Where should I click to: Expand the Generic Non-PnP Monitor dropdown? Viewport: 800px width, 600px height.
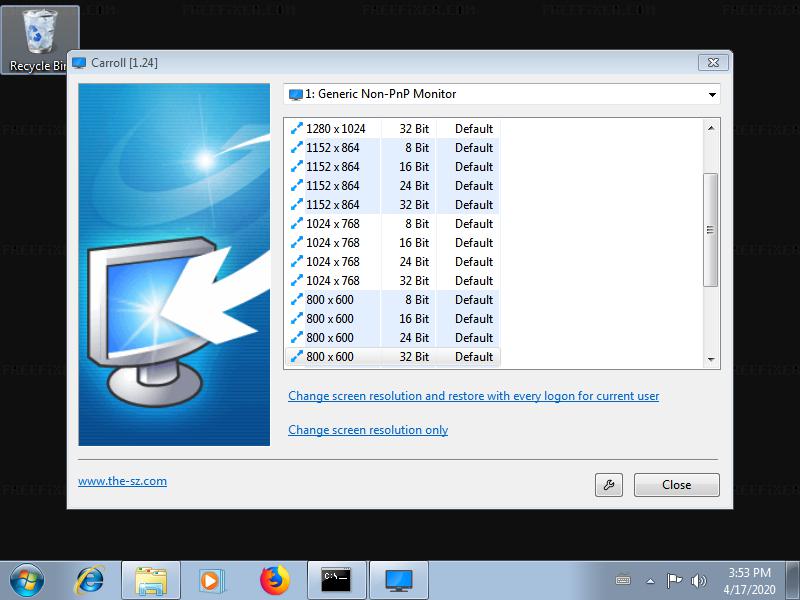pyautogui.click(x=502, y=94)
